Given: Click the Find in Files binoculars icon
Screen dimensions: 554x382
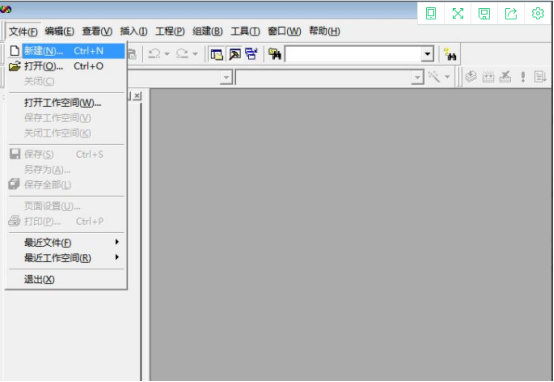Looking at the screenshot, I should click(x=275, y=54).
